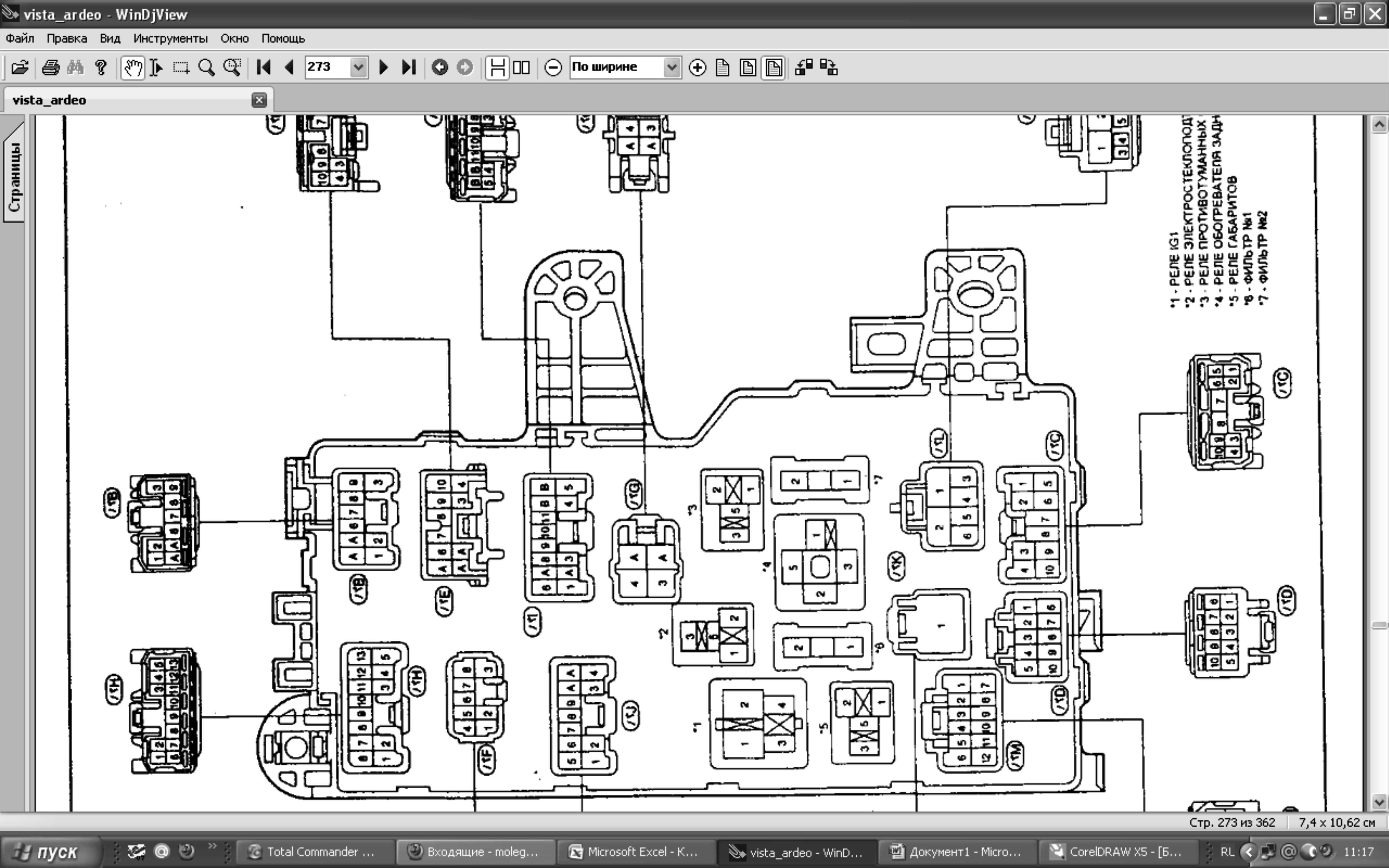The height and width of the screenshot is (868, 1389).
Task: Rotate the page view left
Action: tap(803, 68)
